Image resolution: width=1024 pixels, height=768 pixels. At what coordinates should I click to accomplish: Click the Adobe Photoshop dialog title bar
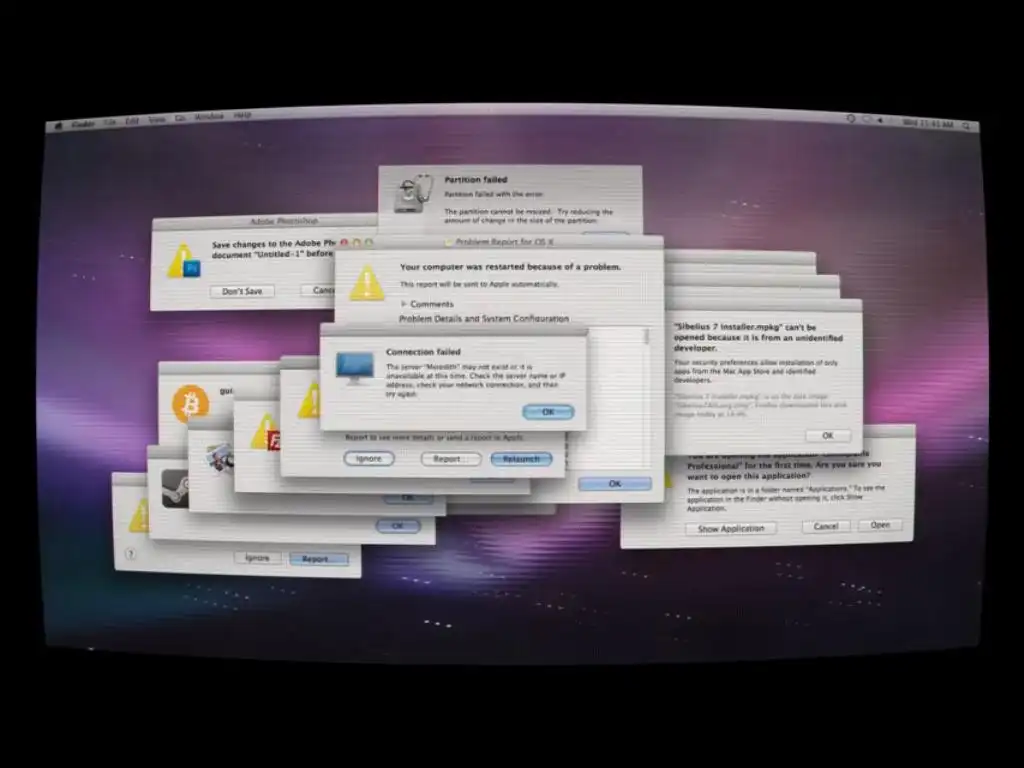264,222
